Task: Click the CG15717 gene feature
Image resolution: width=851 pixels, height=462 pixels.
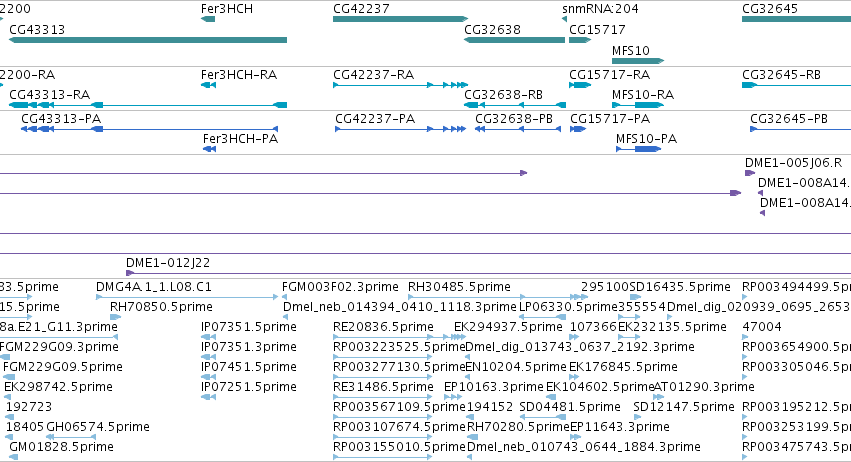Action: tap(580, 40)
